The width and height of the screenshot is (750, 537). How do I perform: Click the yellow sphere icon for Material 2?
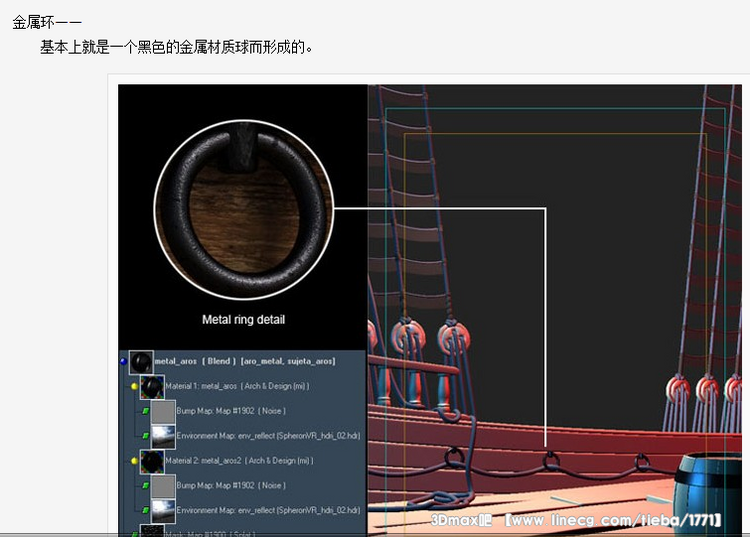[134, 460]
